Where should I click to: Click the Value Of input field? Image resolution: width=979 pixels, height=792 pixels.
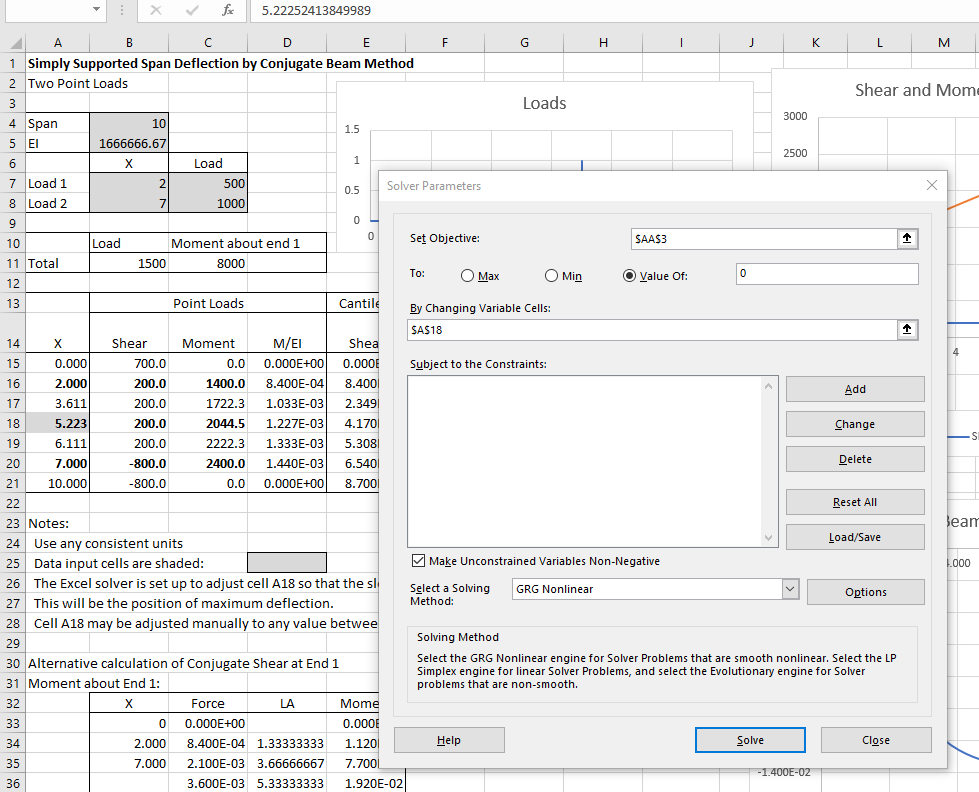click(827, 274)
